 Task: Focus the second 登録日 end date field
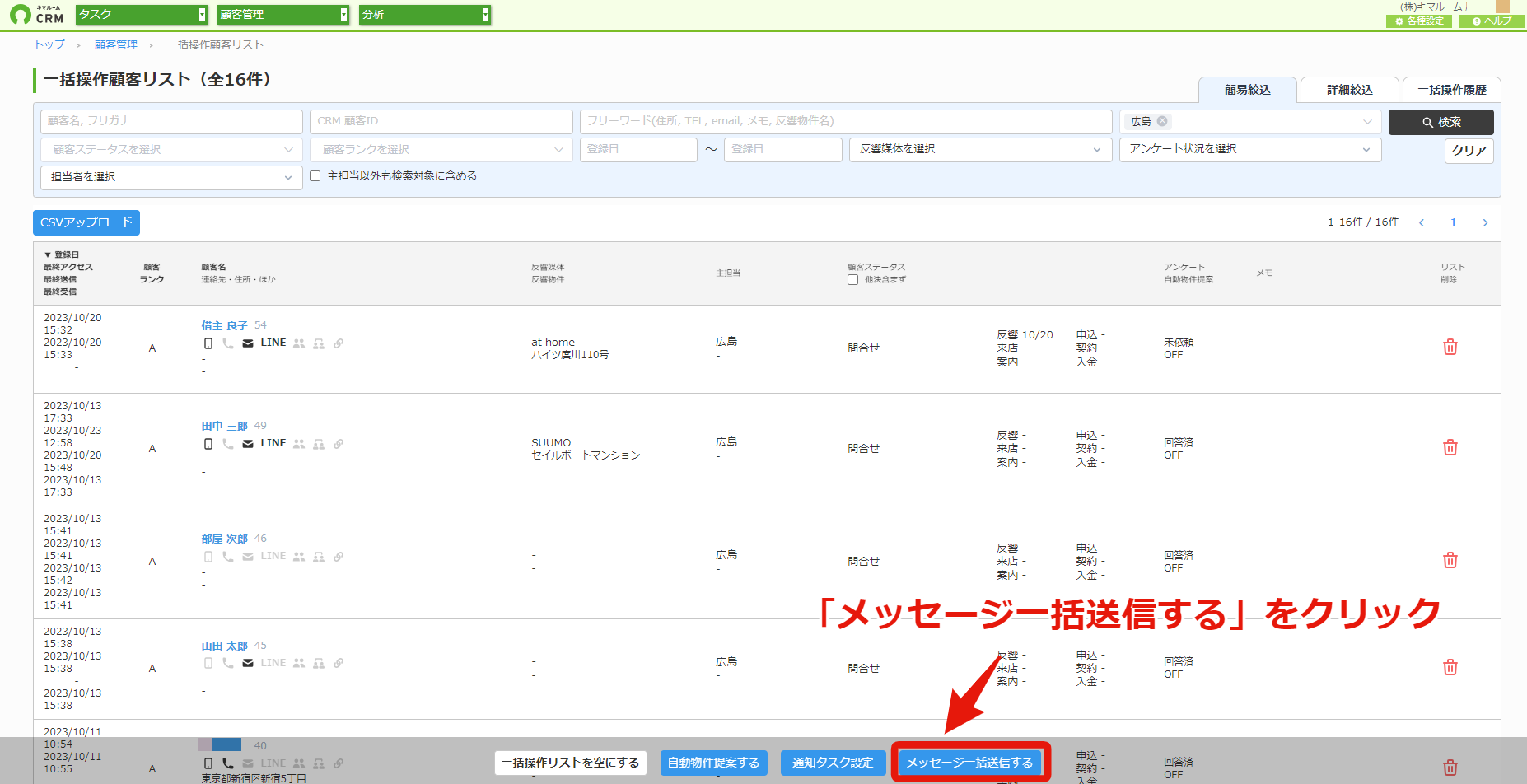(783, 149)
